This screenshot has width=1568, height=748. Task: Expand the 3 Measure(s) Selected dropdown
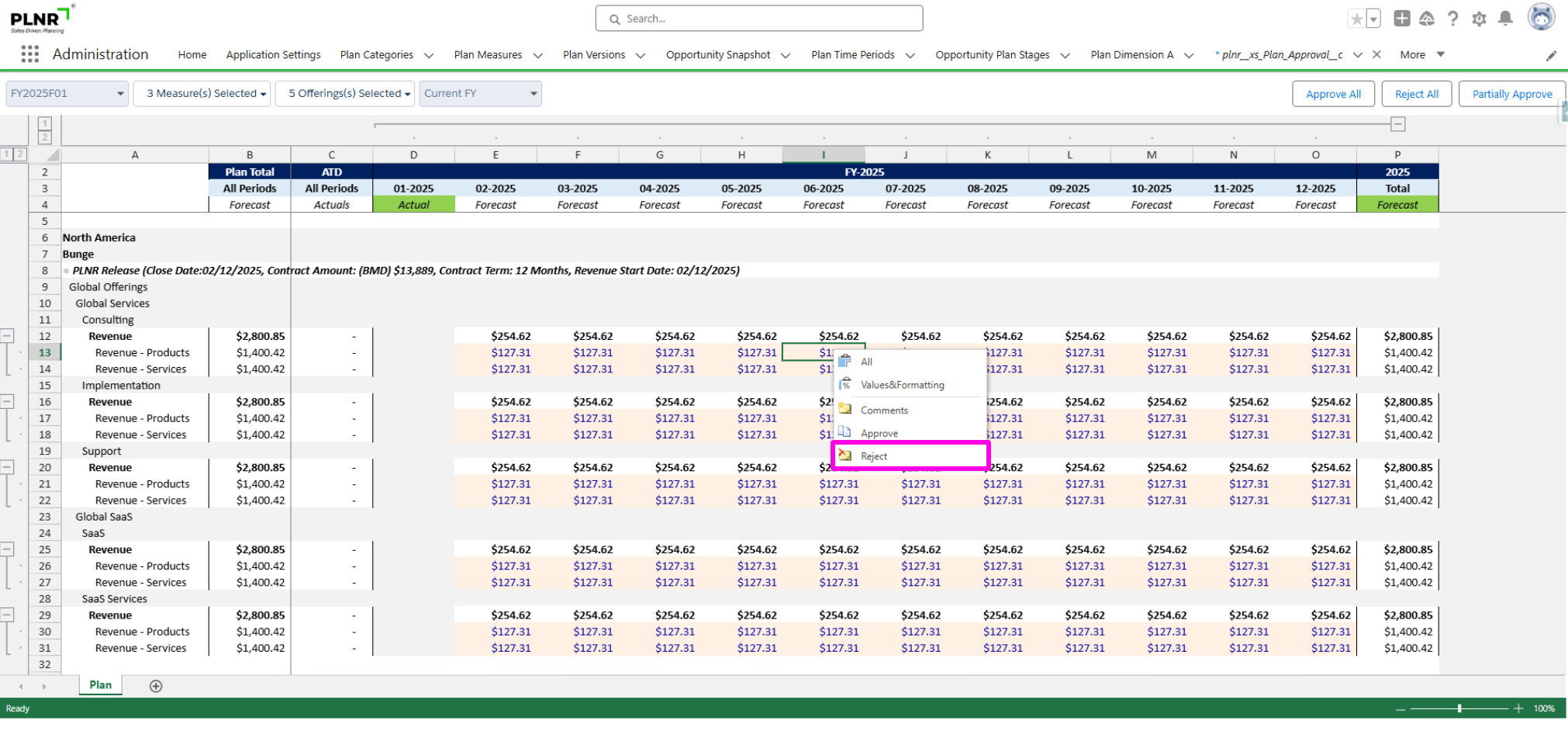point(202,94)
